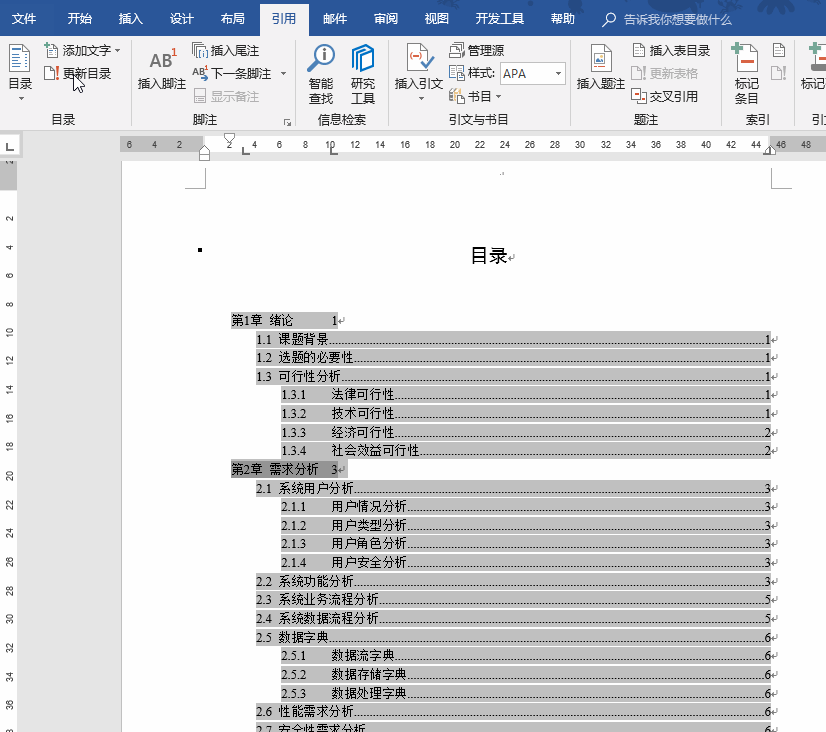Click TOC entry 2.1 系统用户分析
826x732 pixels.
(513, 488)
